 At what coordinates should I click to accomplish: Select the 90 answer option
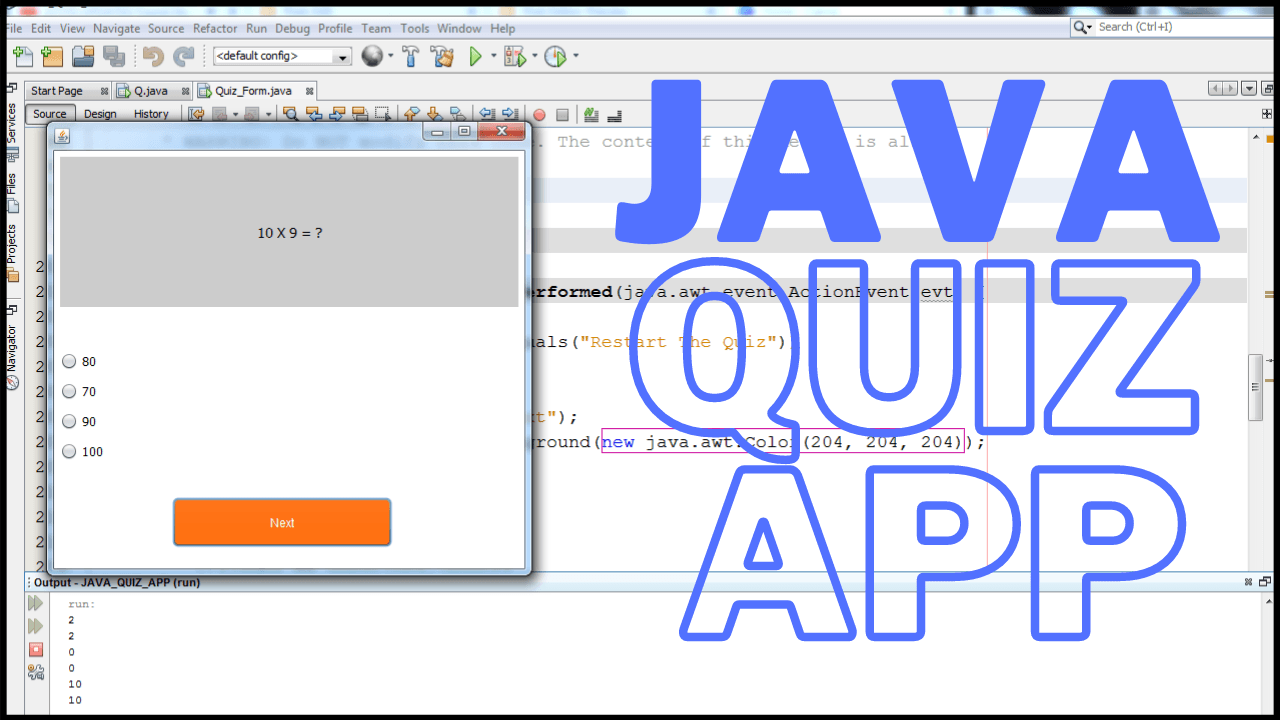point(69,421)
